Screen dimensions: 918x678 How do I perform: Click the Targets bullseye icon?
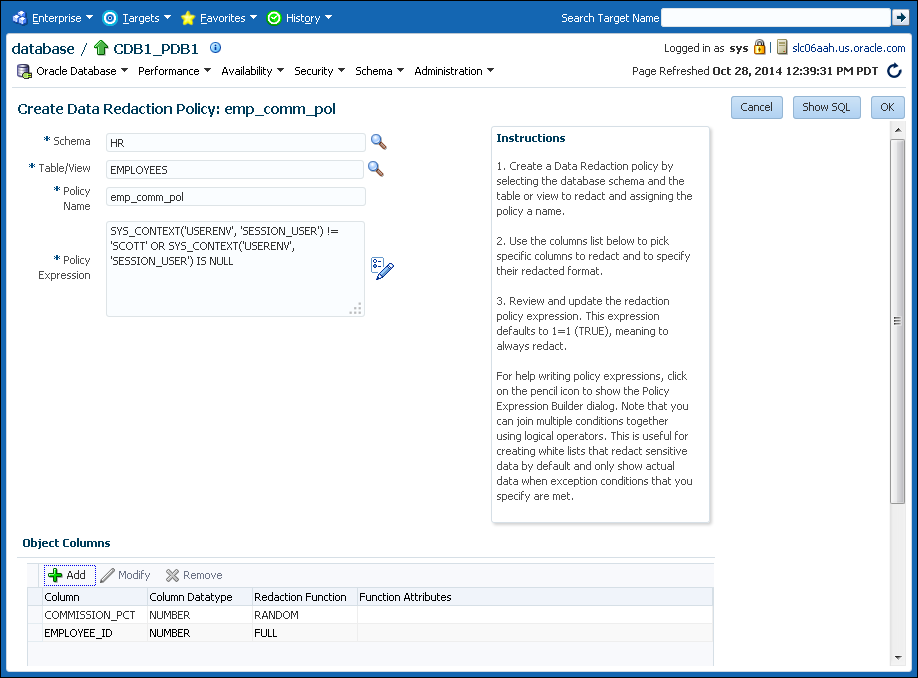point(109,18)
